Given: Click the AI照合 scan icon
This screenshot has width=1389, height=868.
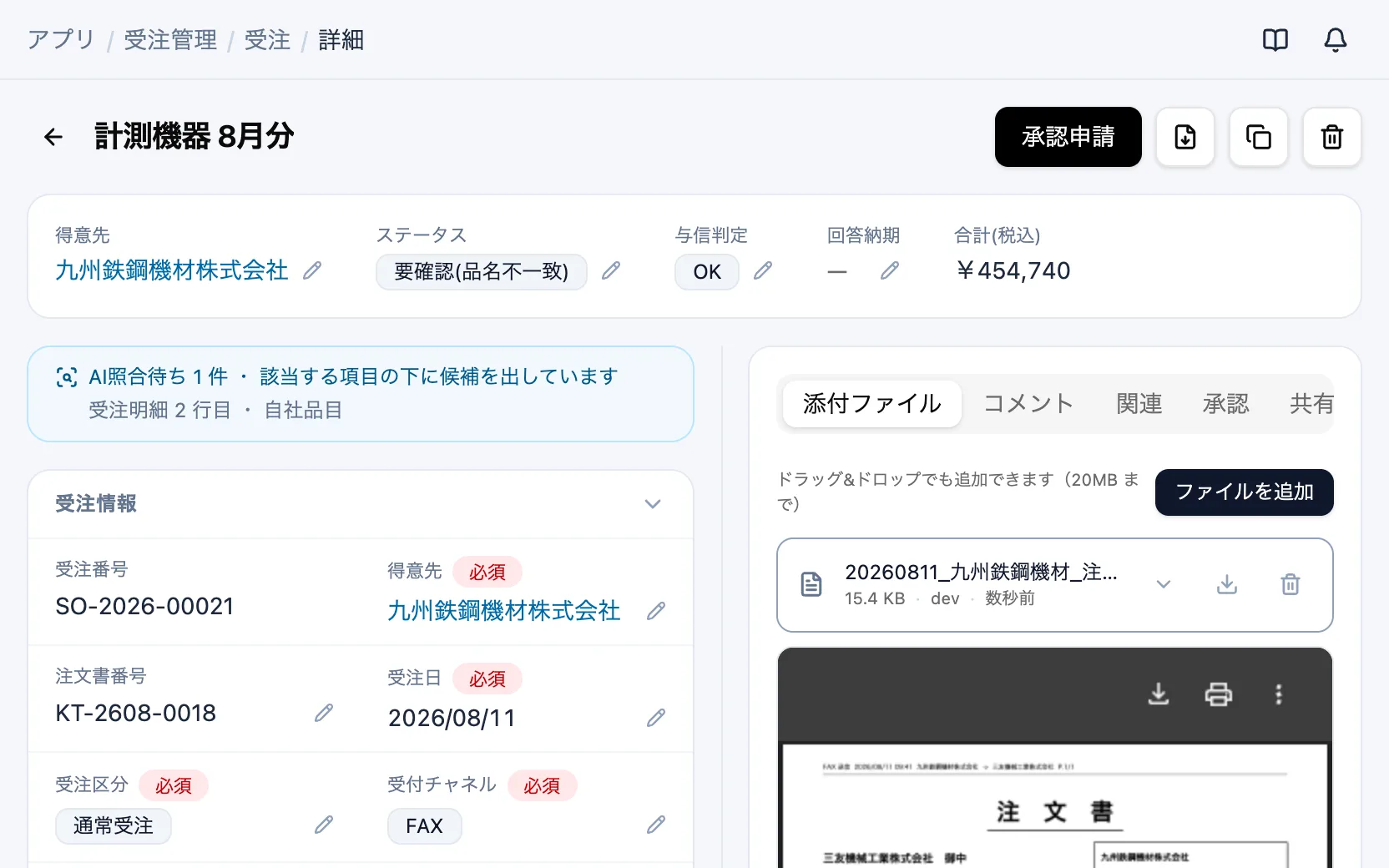Looking at the screenshot, I should click(67, 377).
